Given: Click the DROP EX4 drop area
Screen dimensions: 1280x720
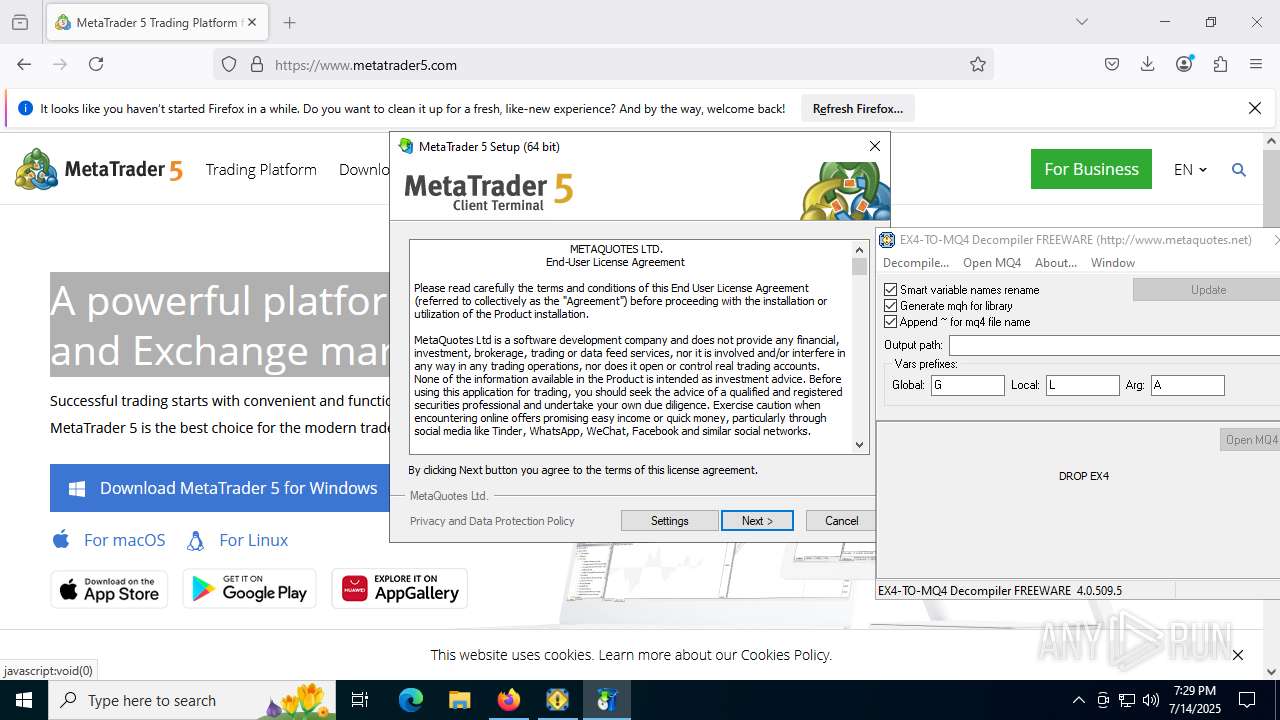Looking at the screenshot, I should point(1084,476).
